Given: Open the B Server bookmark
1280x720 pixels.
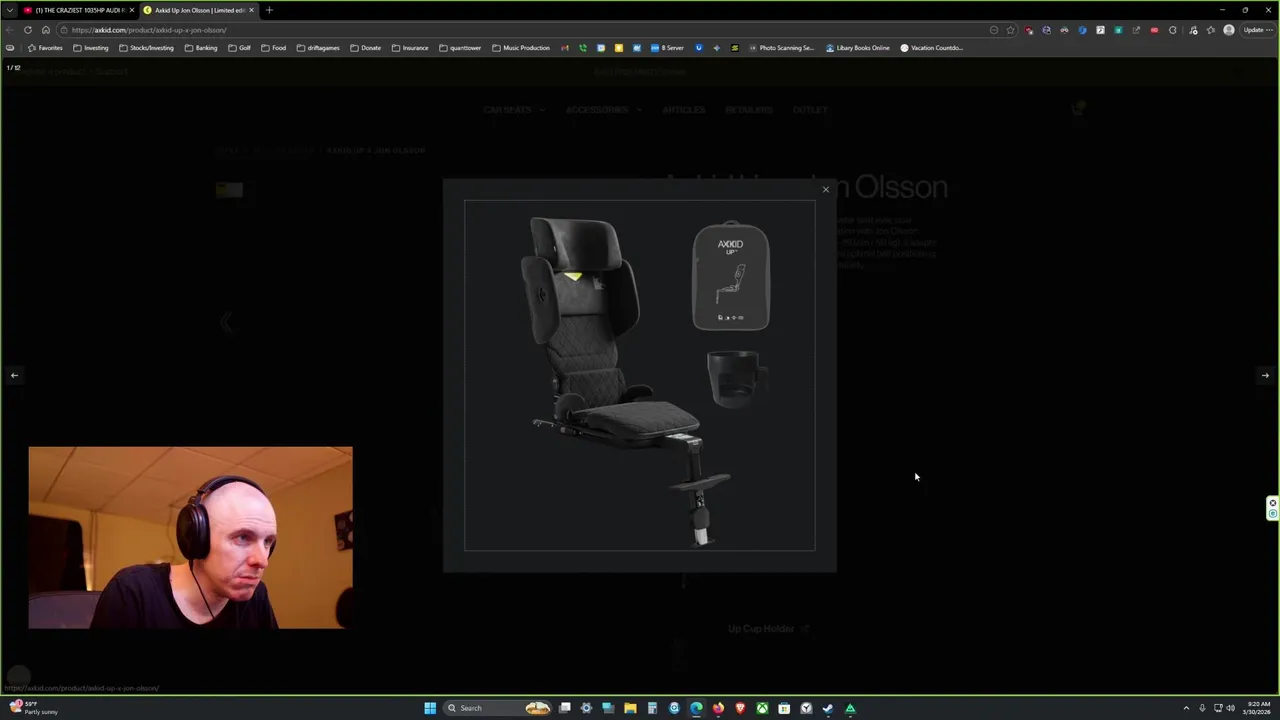Looking at the screenshot, I should pyautogui.click(x=667, y=48).
